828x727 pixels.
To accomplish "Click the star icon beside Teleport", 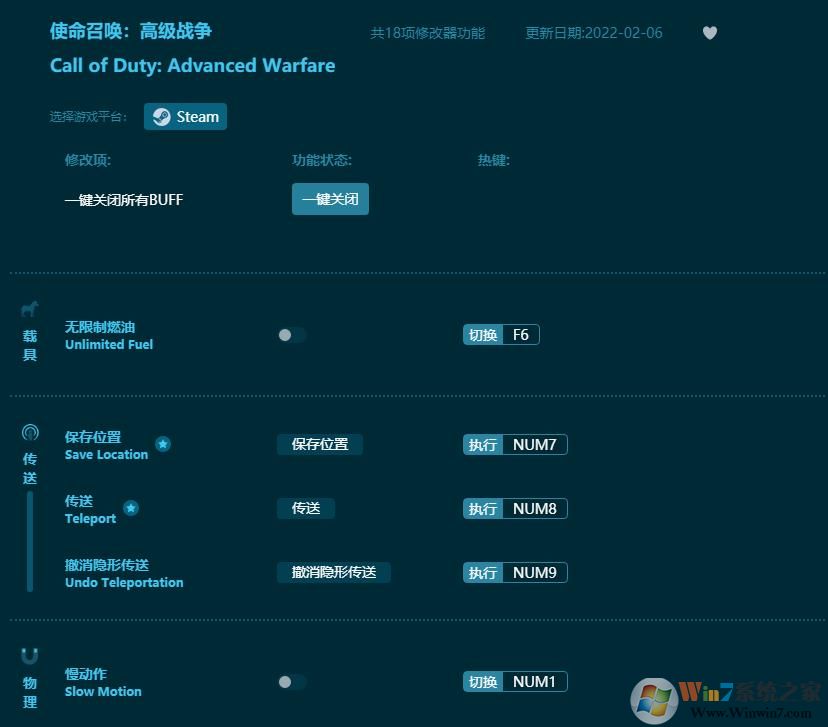I will (131, 508).
